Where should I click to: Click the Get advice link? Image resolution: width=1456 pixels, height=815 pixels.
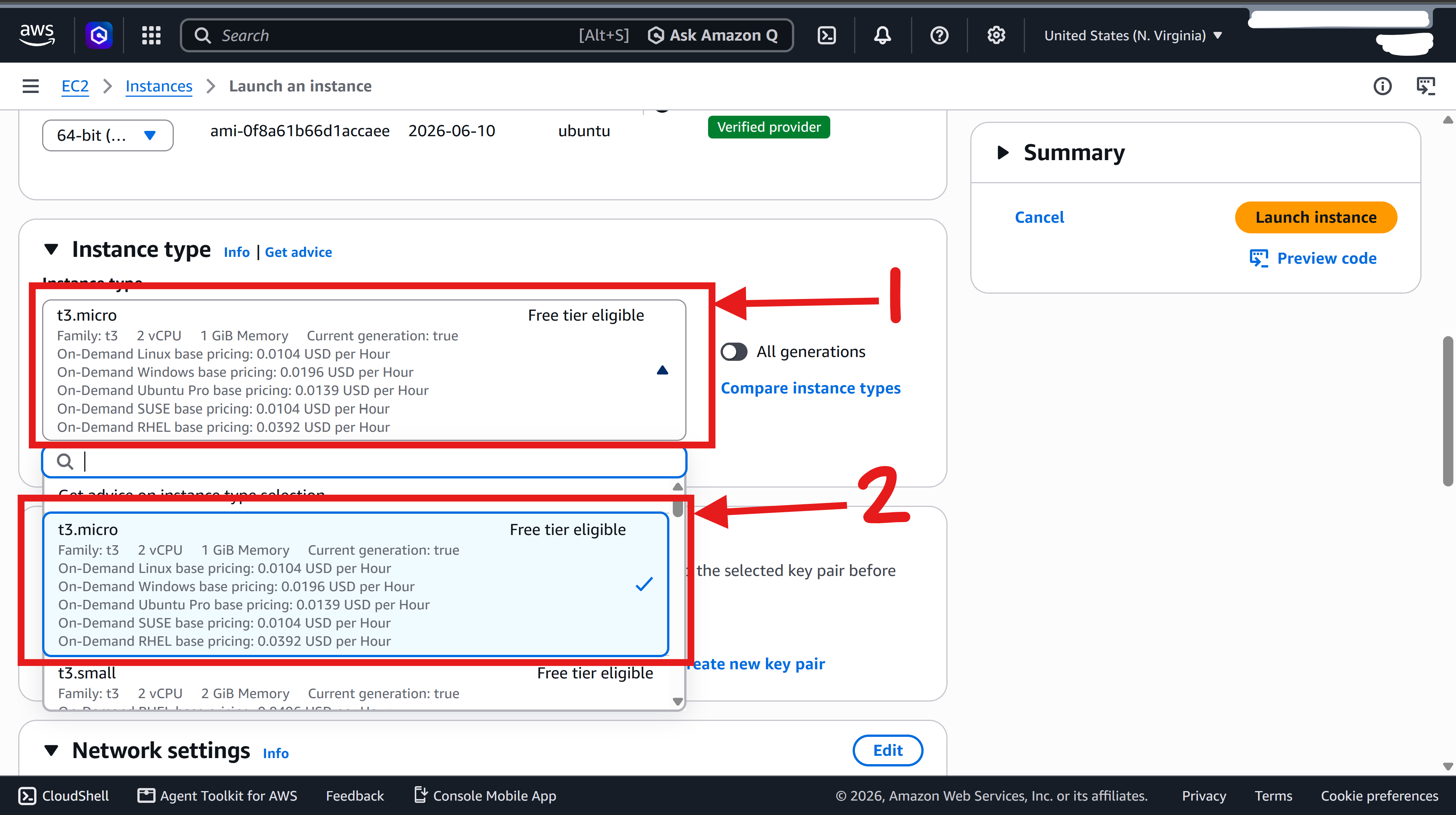298,252
